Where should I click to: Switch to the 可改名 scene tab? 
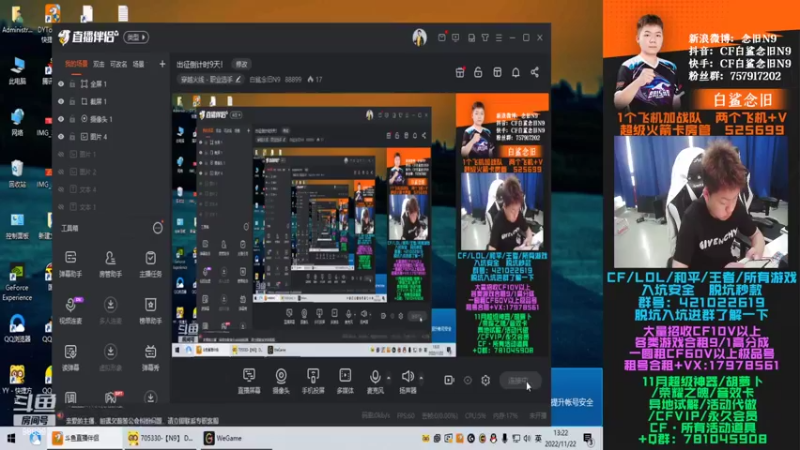pos(119,64)
